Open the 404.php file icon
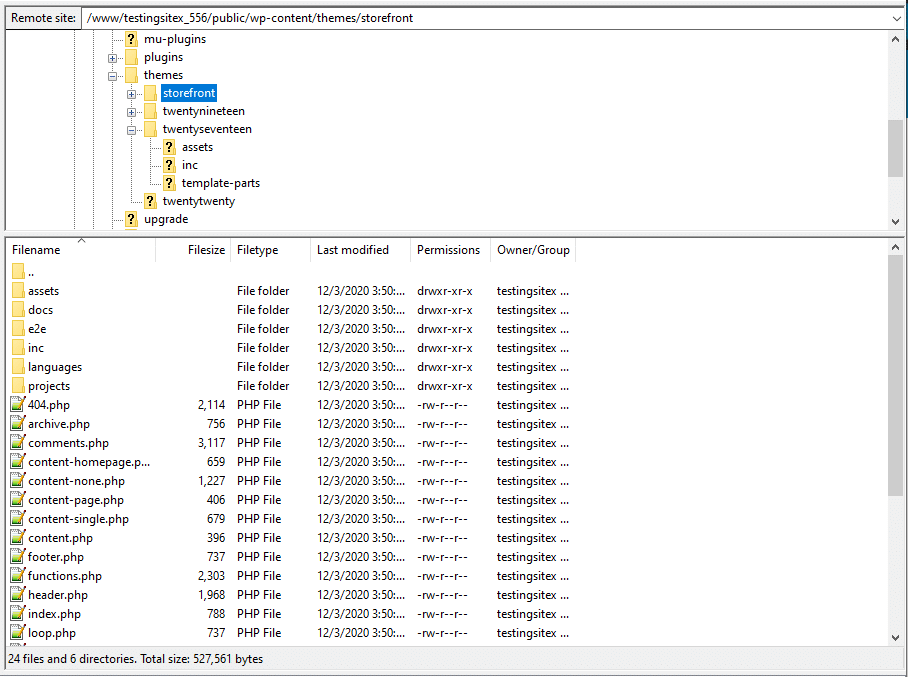 point(18,404)
